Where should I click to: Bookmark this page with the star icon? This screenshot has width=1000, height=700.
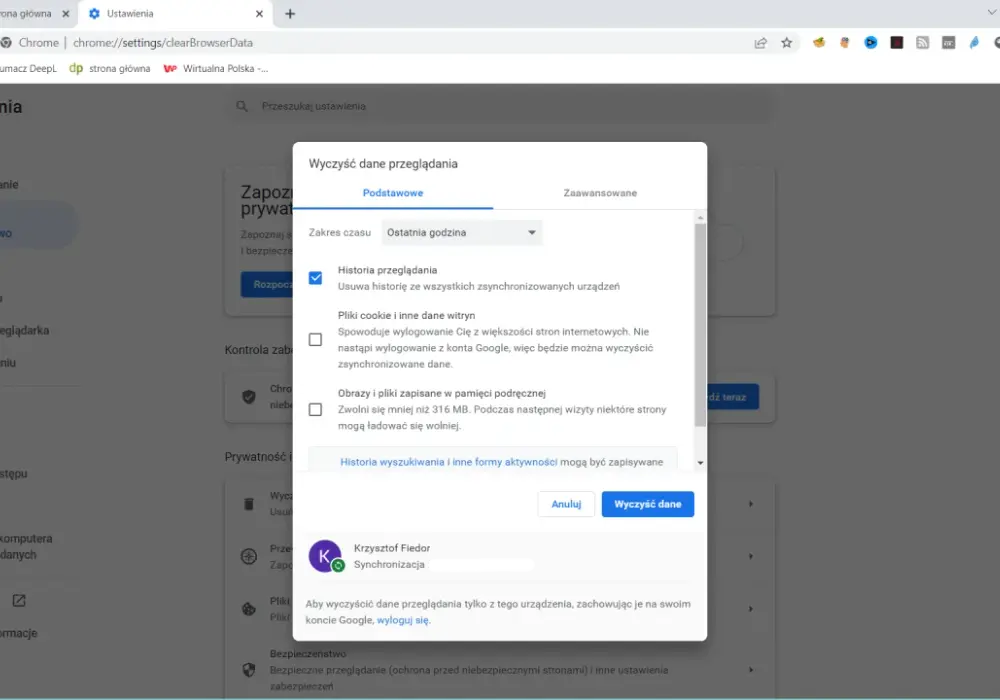tap(786, 43)
